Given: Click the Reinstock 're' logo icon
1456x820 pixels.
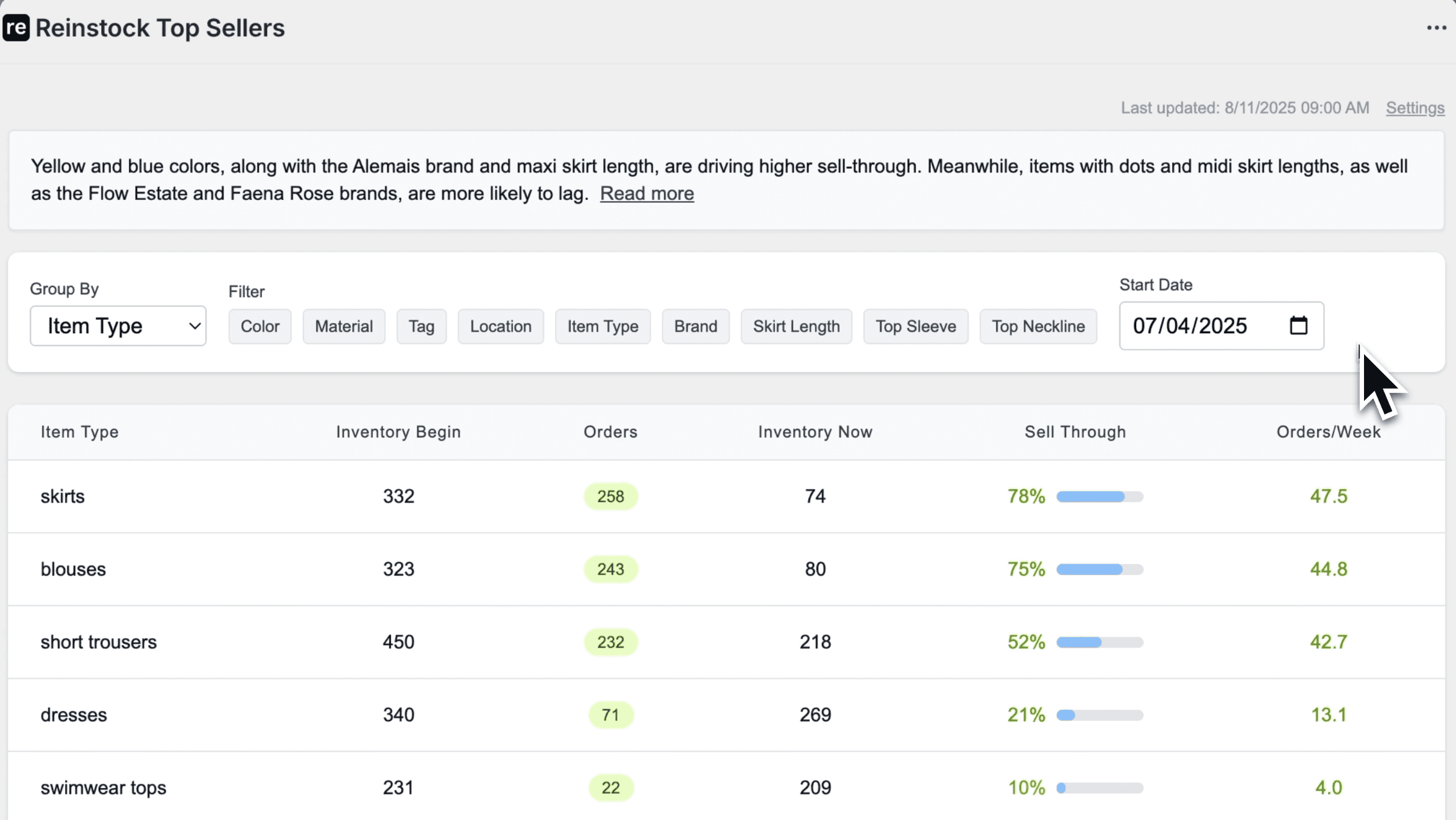Looking at the screenshot, I should click(x=16, y=28).
